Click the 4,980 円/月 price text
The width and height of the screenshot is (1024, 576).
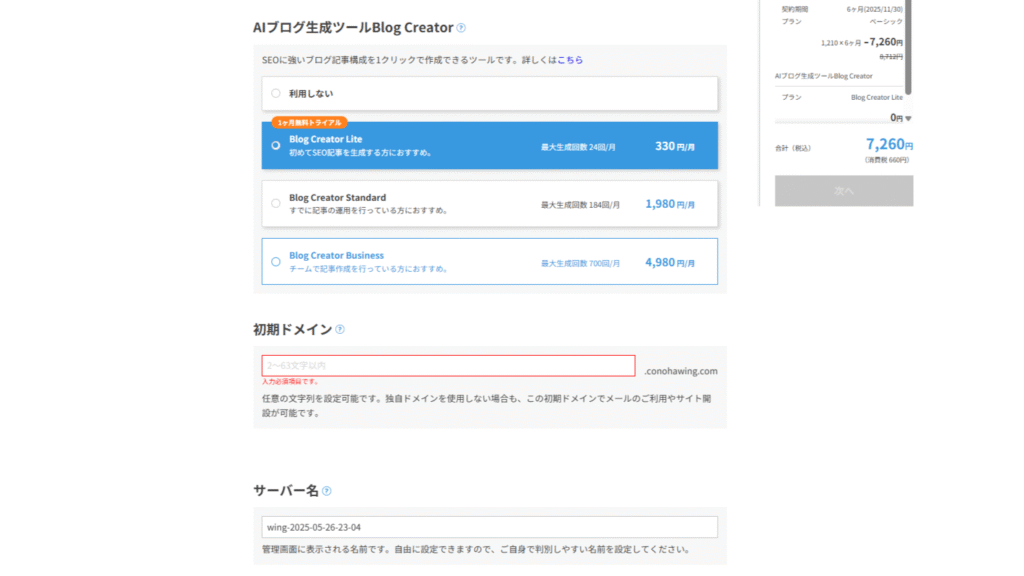(670, 262)
